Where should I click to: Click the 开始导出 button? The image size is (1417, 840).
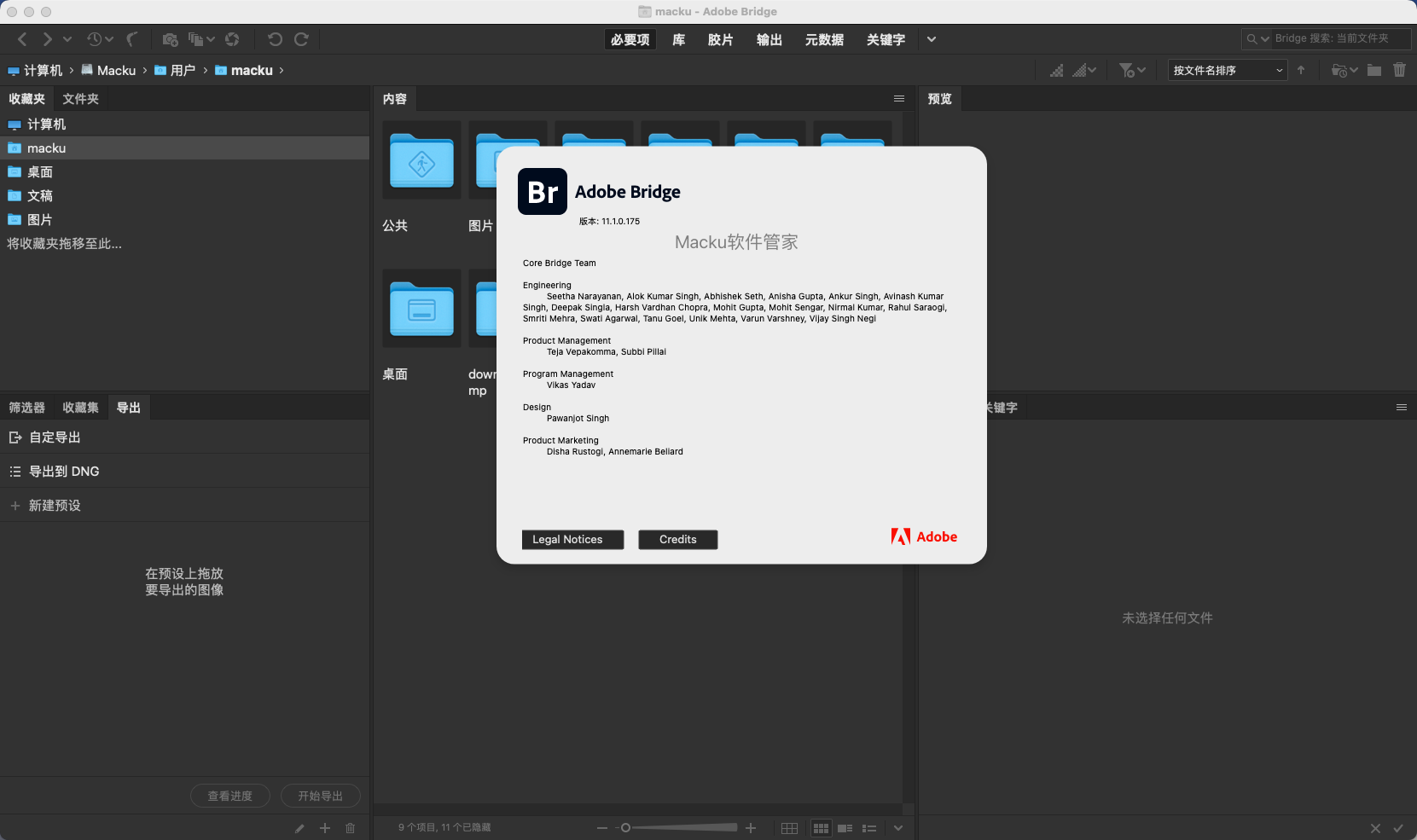coord(321,796)
